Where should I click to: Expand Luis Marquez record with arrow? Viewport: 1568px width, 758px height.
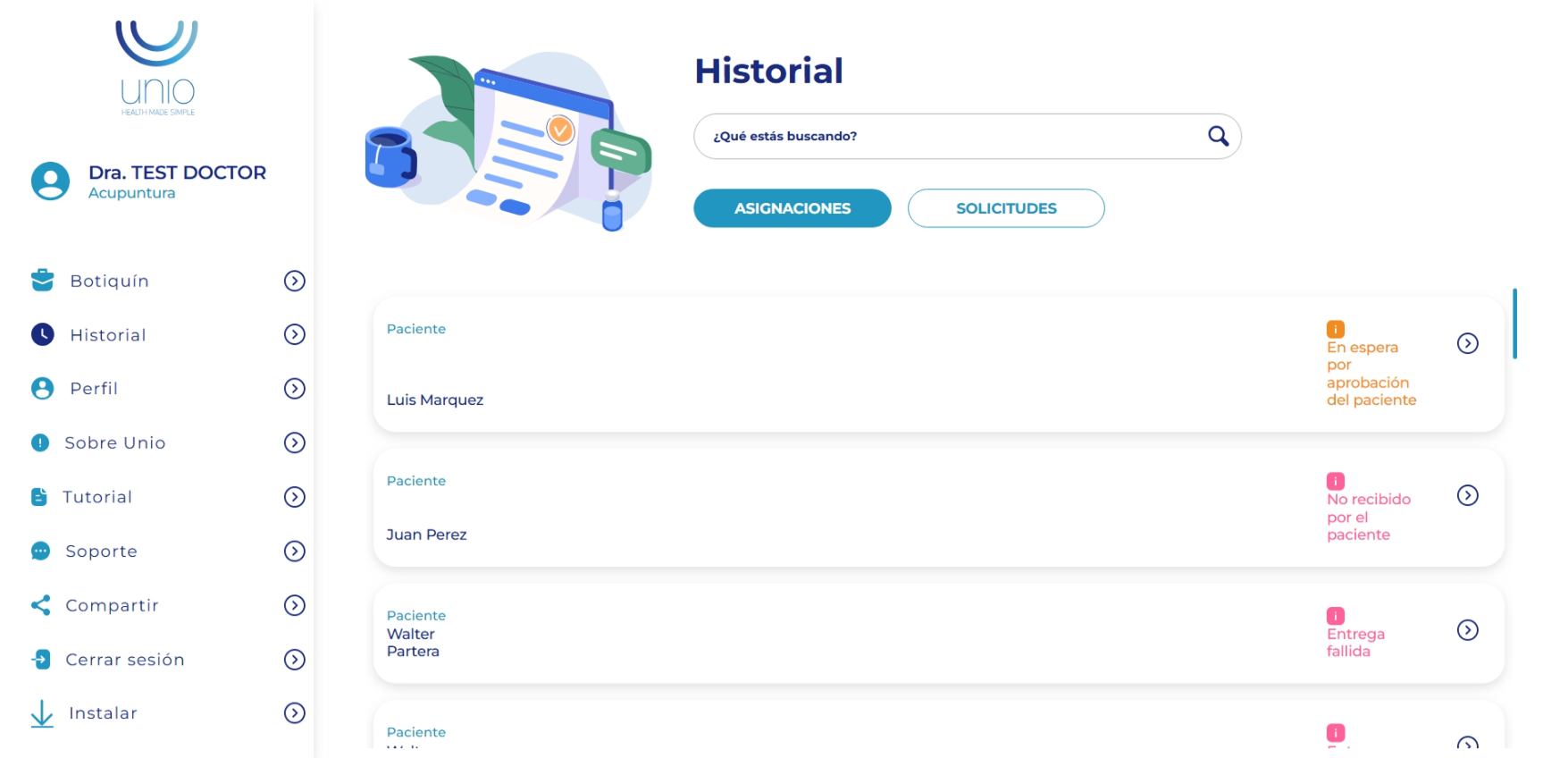(1467, 343)
